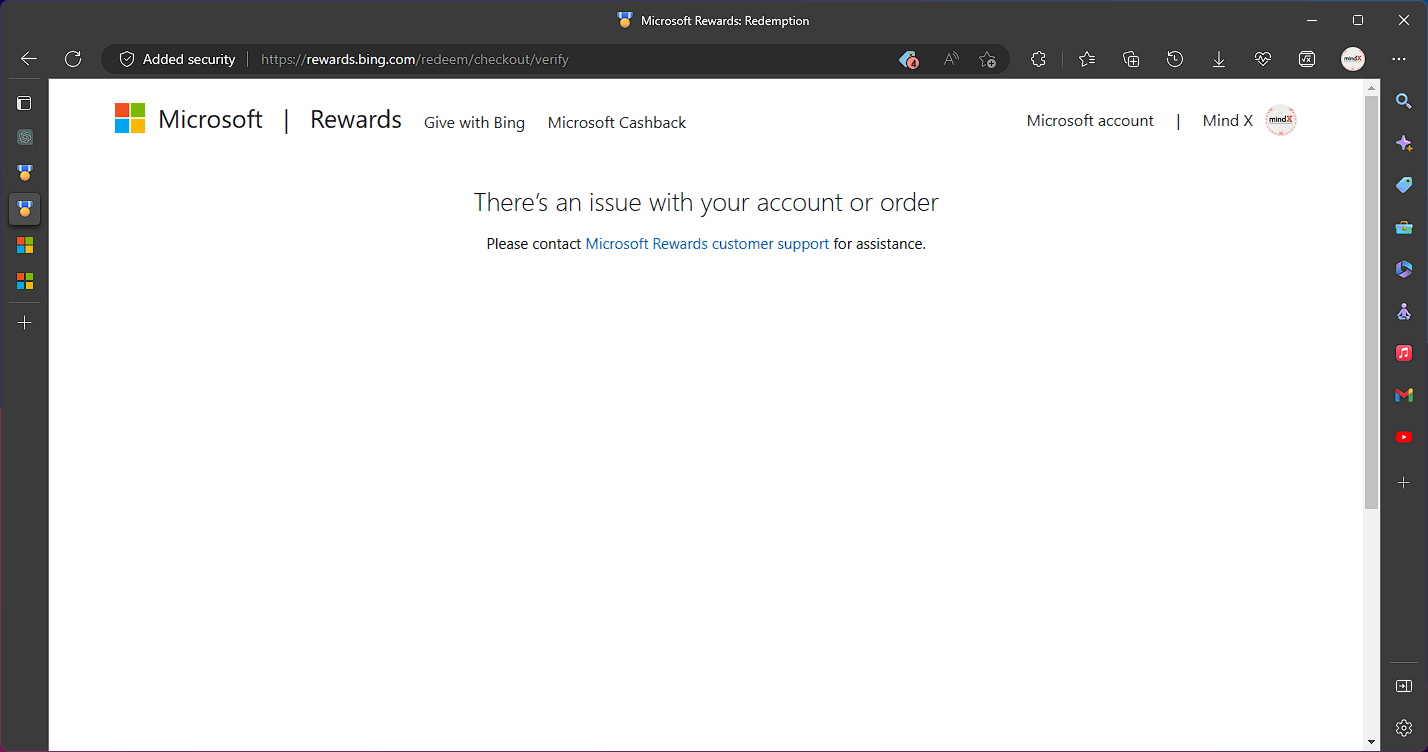The width and height of the screenshot is (1428, 752).
Task: Follow the Microsoft Rewards customer support link
Action: point(707,244)
